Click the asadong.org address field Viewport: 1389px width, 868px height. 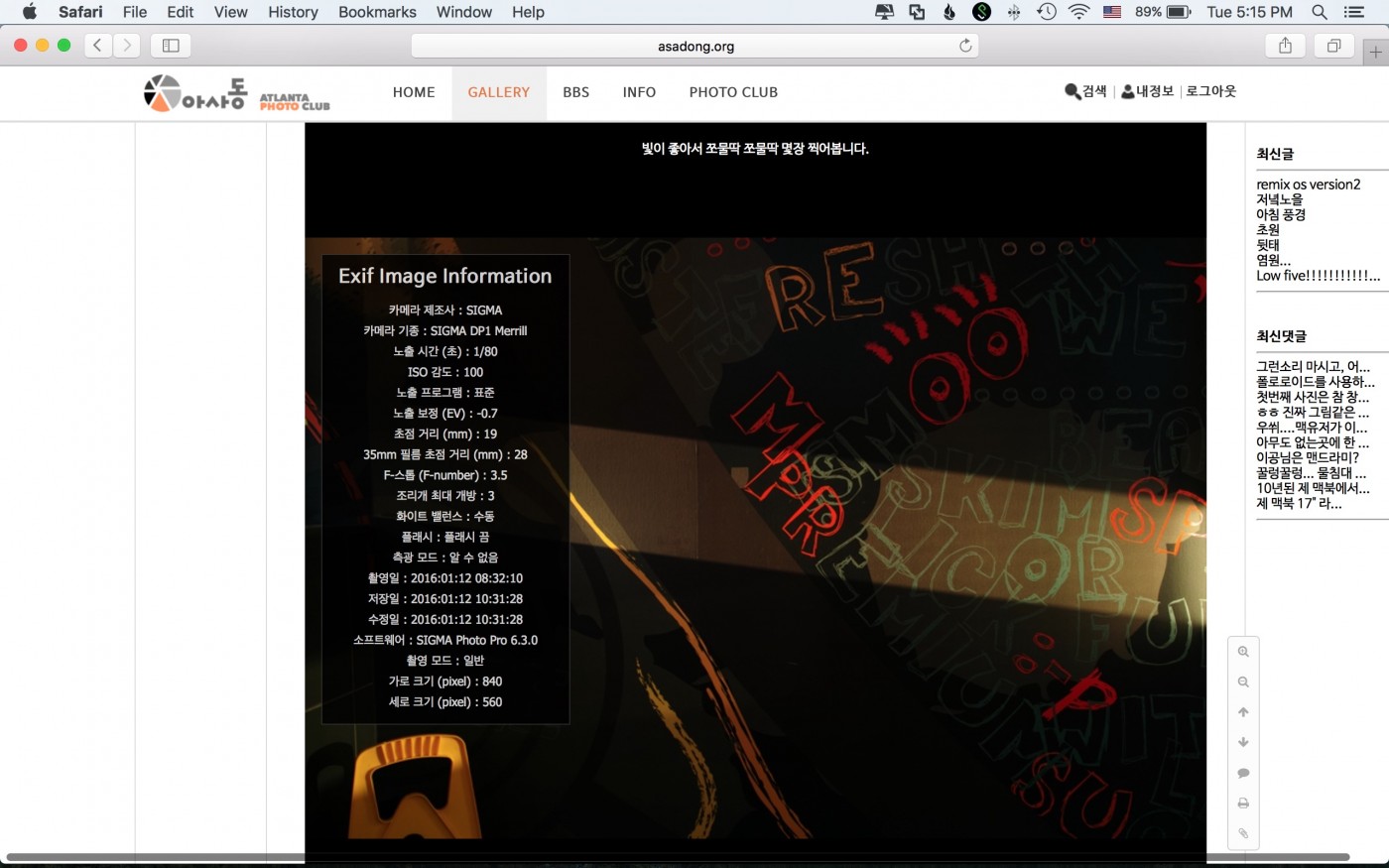click(694, 47)
